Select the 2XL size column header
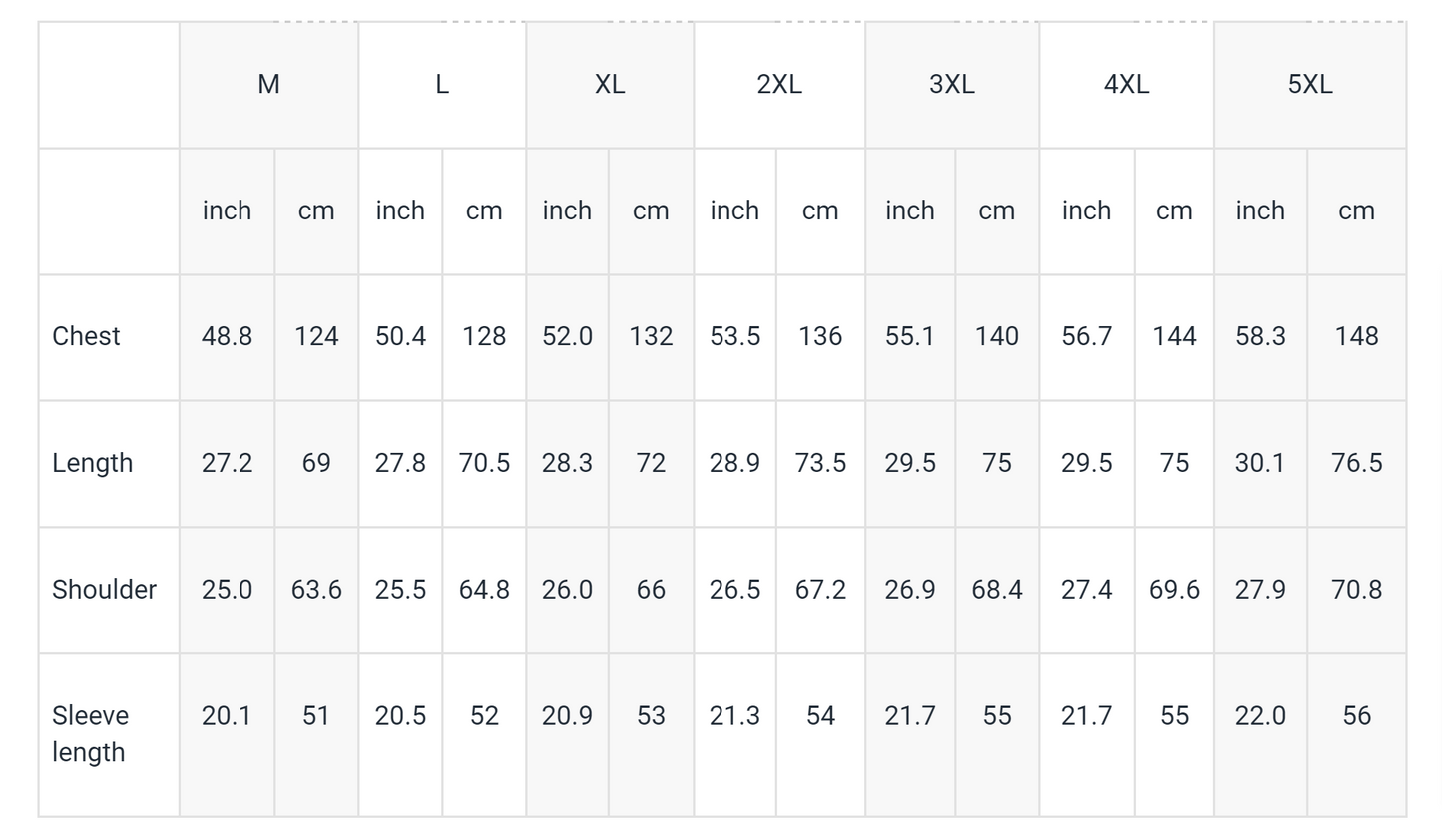Viewport: 1442px width, 840px height. pyautogui.click(x=778, y=85)
